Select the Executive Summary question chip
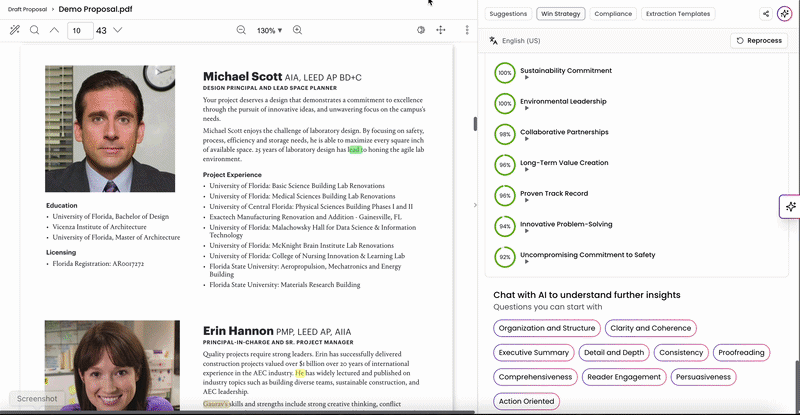 [534, 353]
